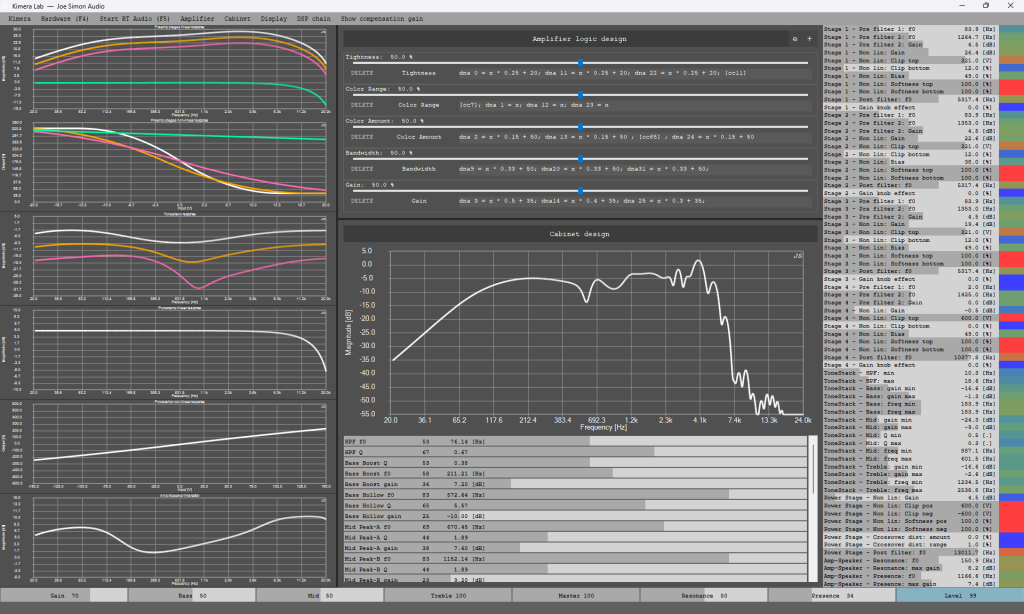Open the Cabinet menu in the menu bar
This screenshot has width=1024, height=614.
point(237,19)
